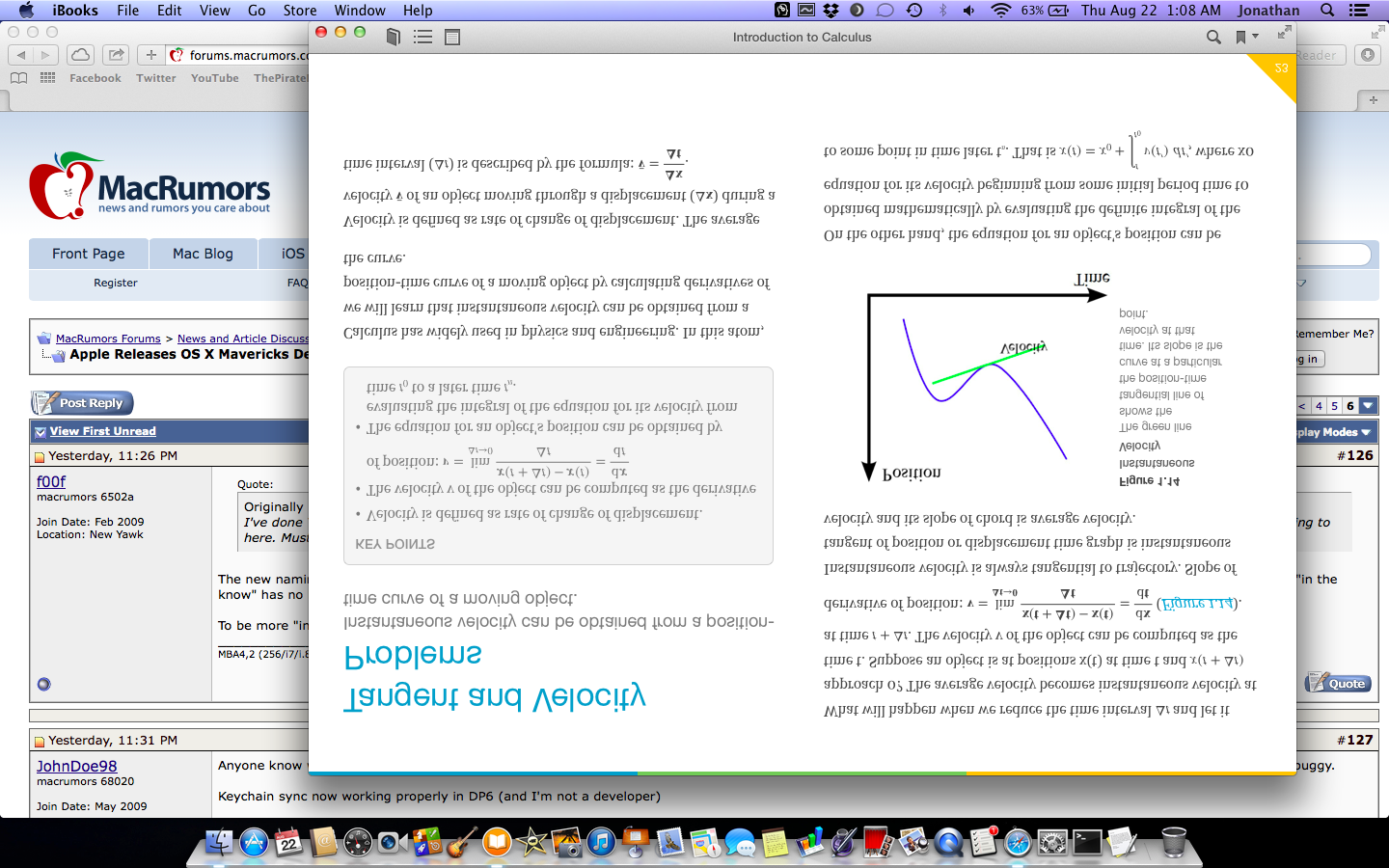Open the View menu
This screenshot has height=868, width=1389.
coord(214,10)
